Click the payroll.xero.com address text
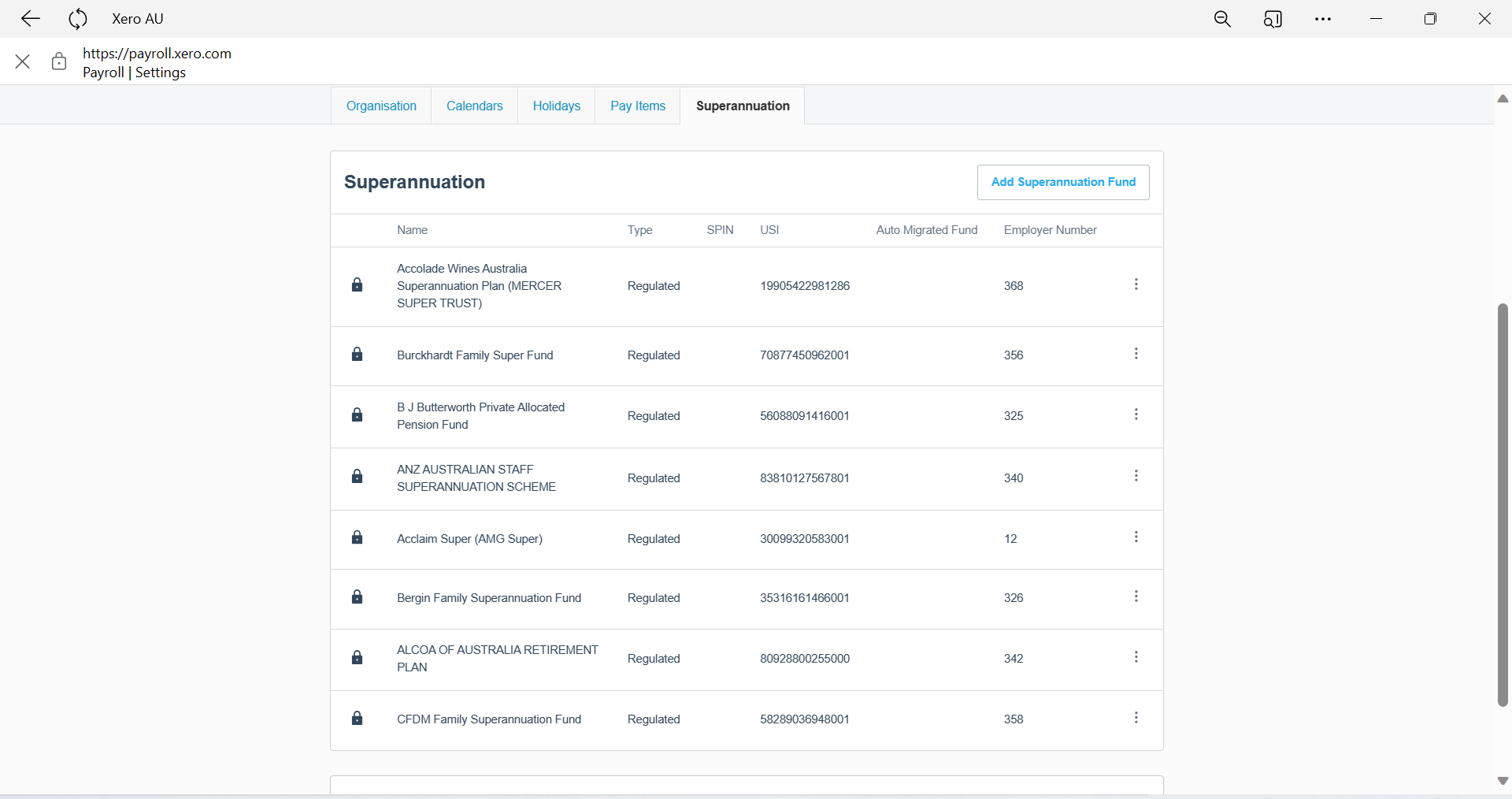 pos(157,54)
